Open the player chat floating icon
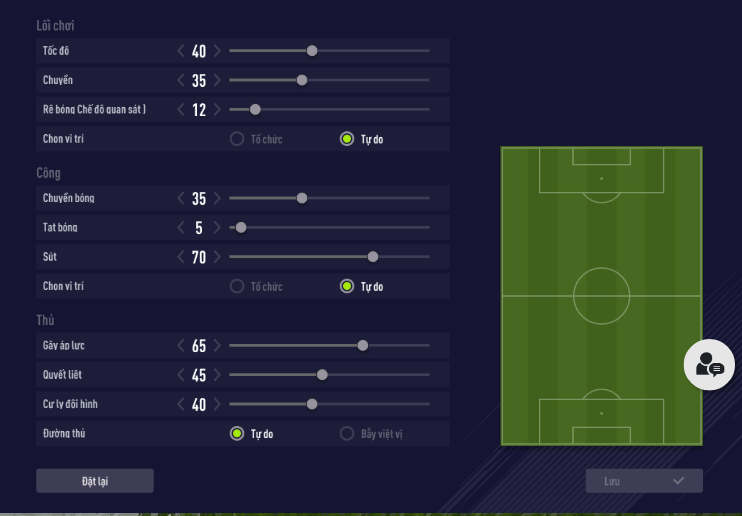Screen dimensions: 742x516 coord(709,364)
